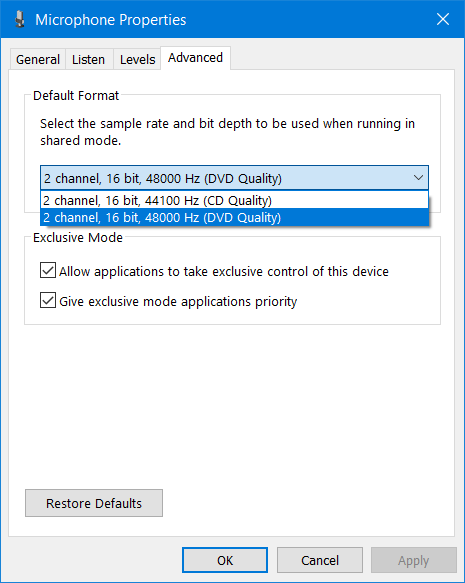
Task: Switch to the General tab
Action: pyautogui.click(x=38, y=59)
